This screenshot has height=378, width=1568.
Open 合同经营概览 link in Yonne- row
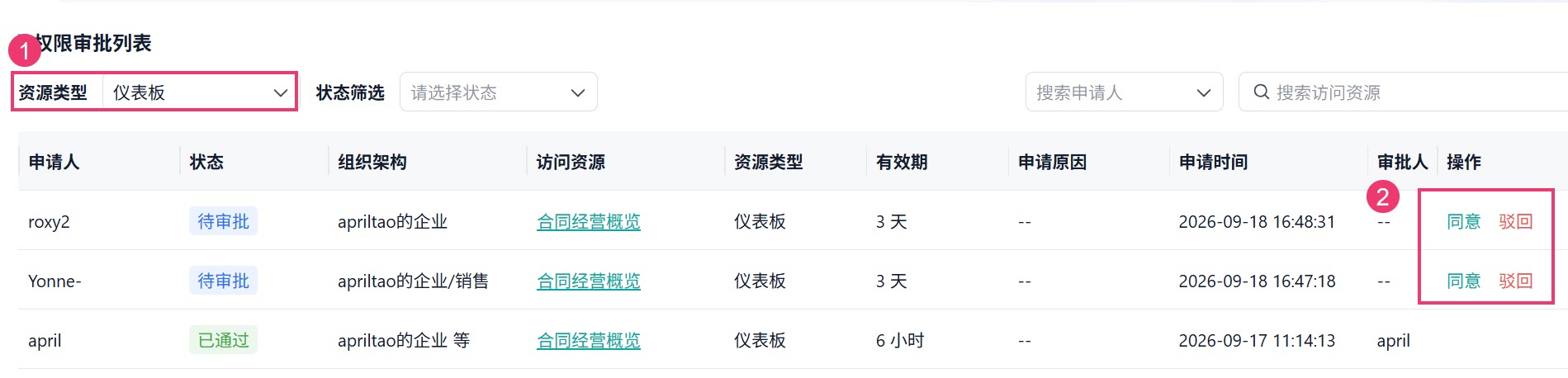tap(589, 281)
